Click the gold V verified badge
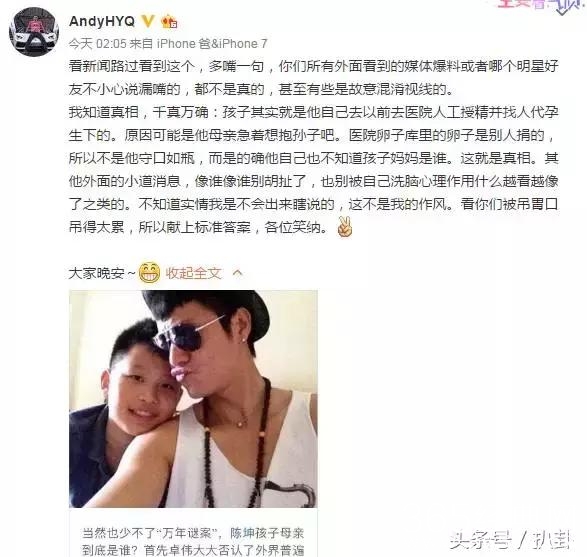This screenshot has height=557, width=587. point(148,21)
